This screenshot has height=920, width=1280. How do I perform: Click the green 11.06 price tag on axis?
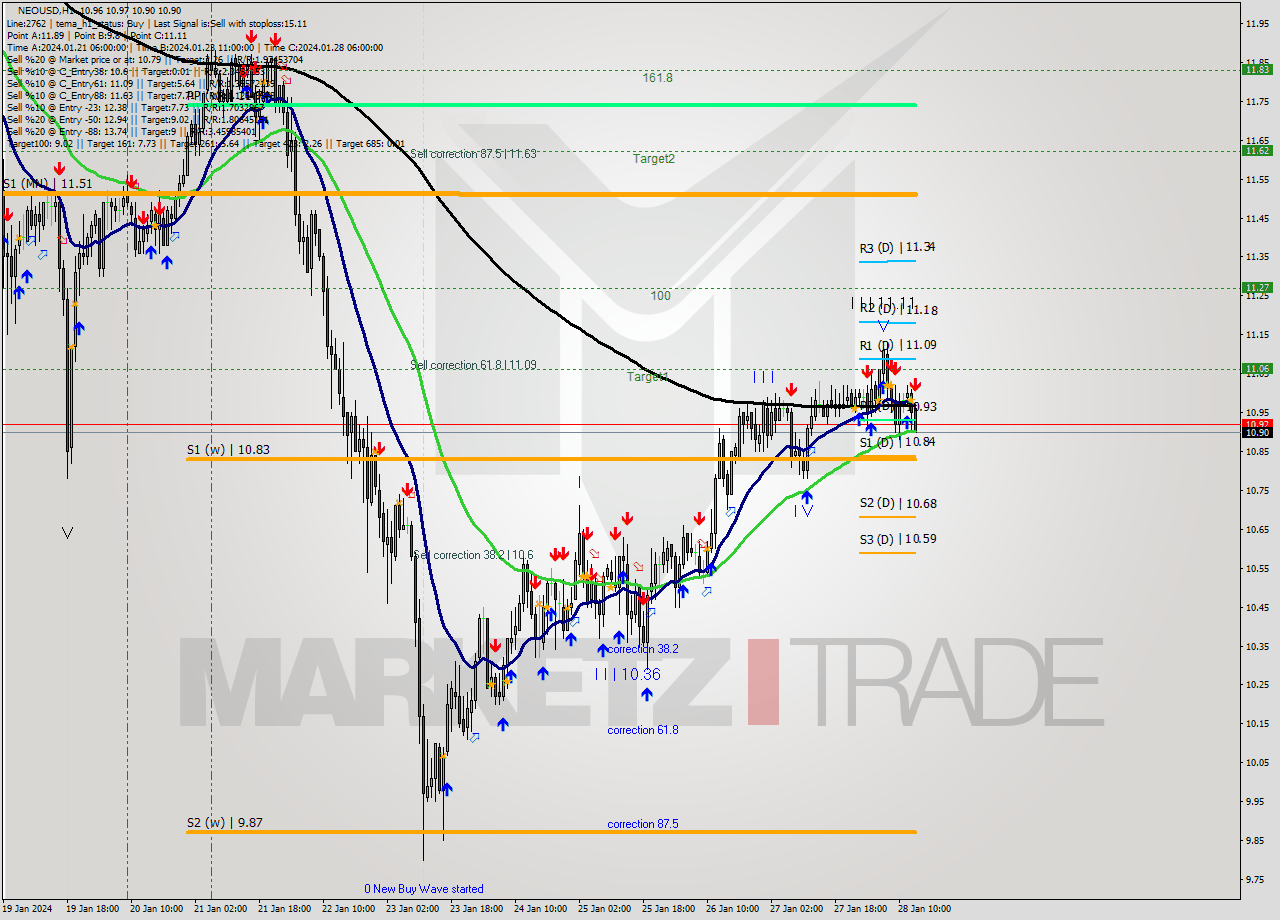click(x=1257, y=368)
